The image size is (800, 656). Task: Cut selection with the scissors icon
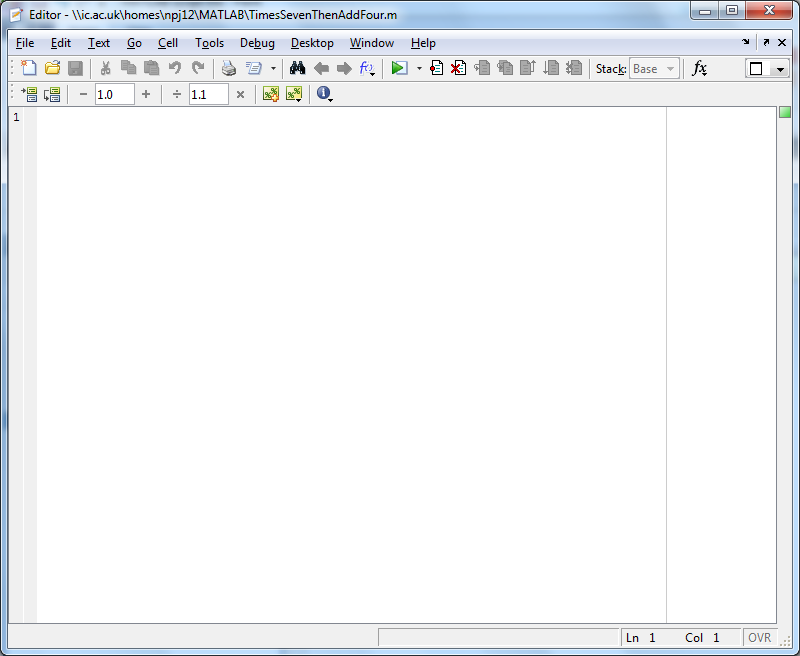coord(105,68)
